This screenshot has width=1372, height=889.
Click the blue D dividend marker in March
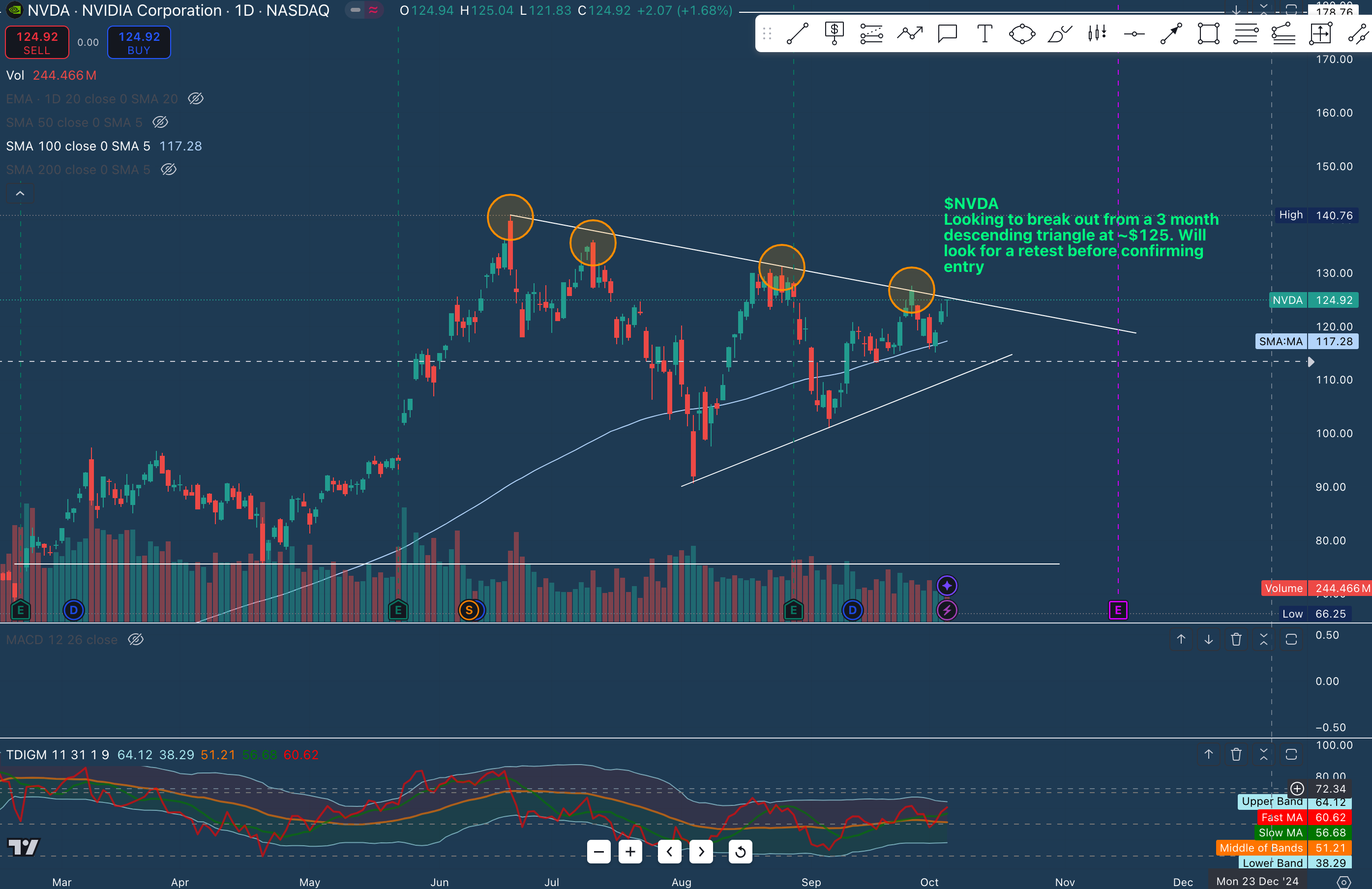point(73,610)
